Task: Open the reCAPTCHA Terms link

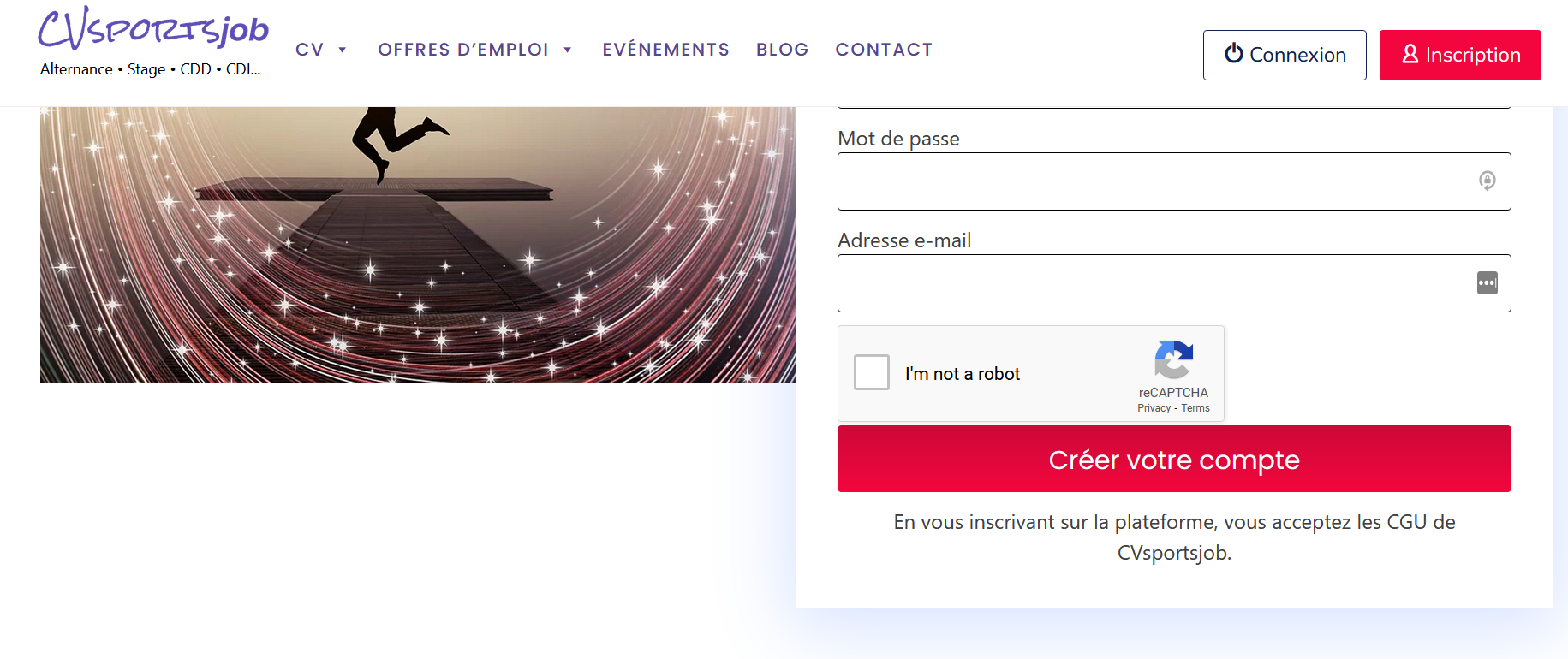Action: point(1195,408)
